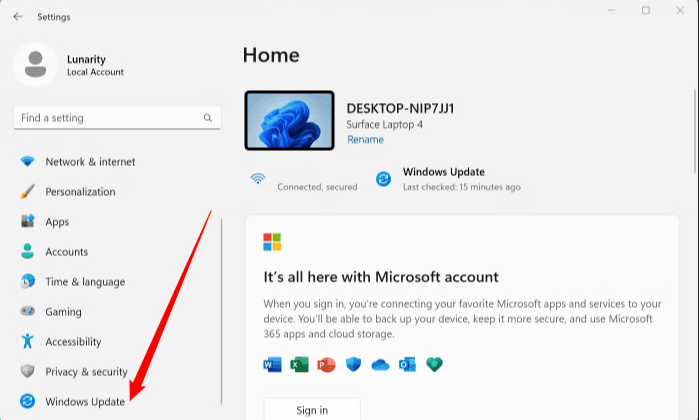Click the Find a setting search box
Image resolution: width=699 pixels, height=420 pixels.
[x=117, y=118]
